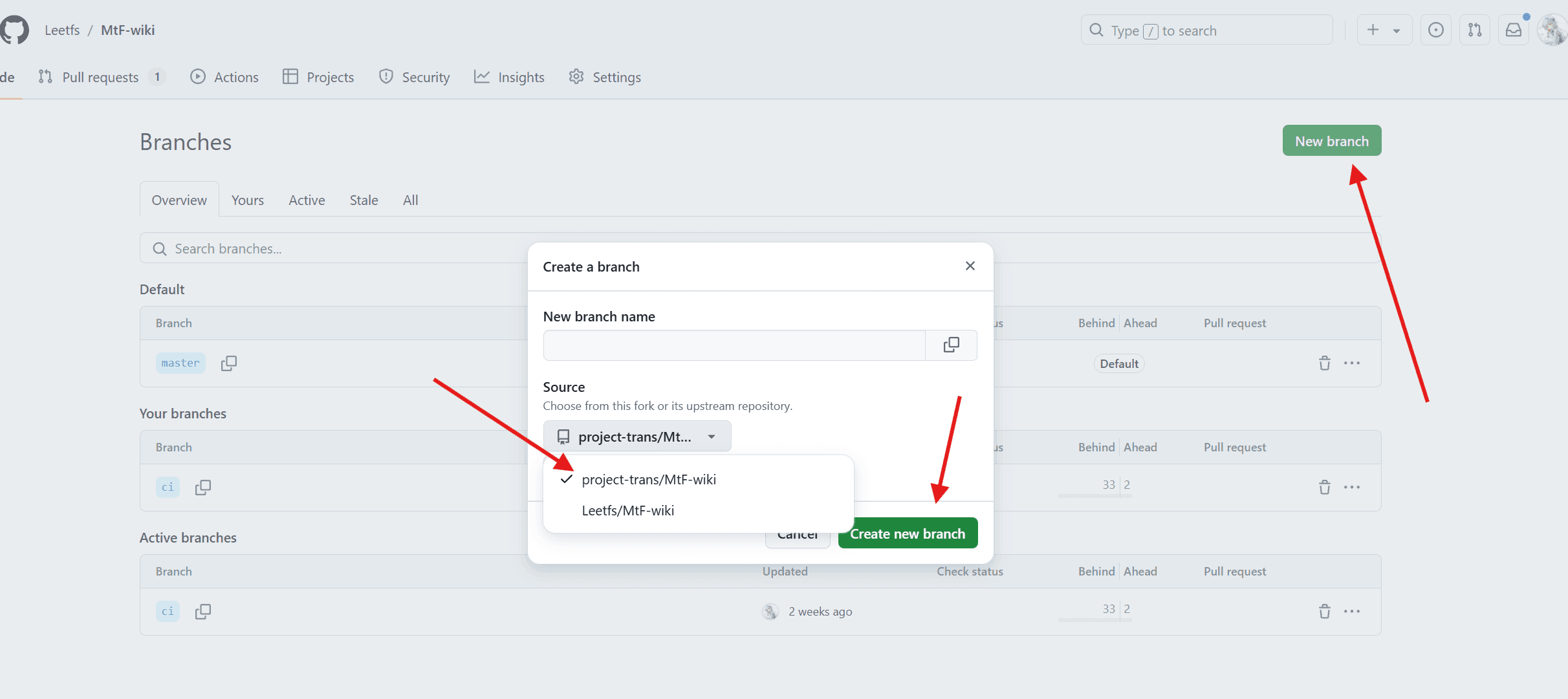
Task: Delete the master branch via trash icon
Action: [x=1324, y=363]
